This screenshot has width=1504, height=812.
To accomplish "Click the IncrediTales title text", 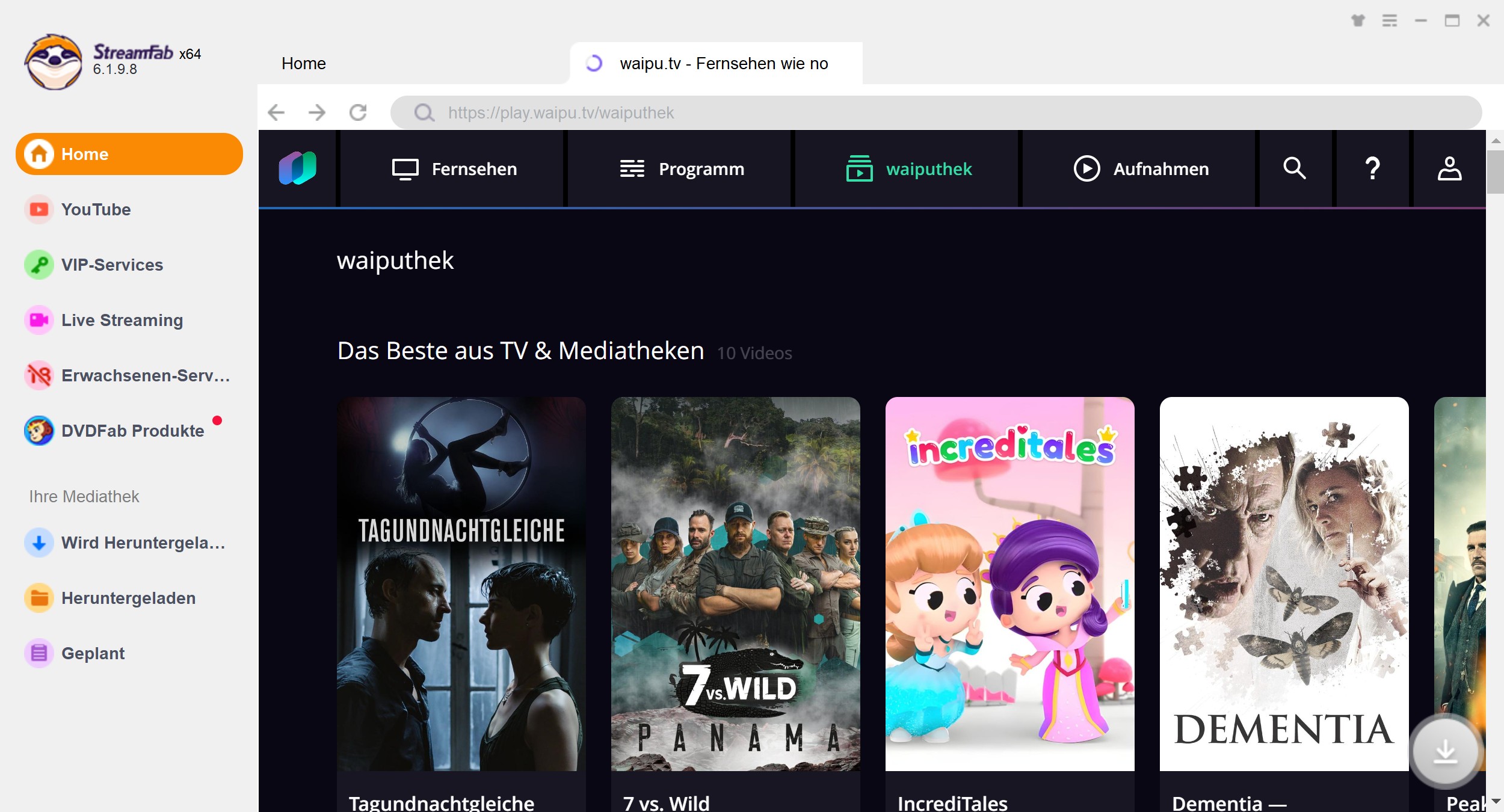I will [x=953, y=803].
